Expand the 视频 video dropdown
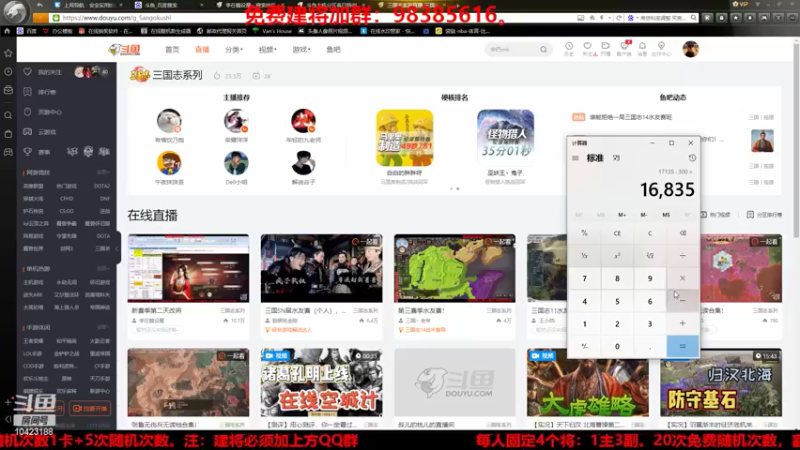The width and height of the screenshot is (800, 450). tap(267, 49)
